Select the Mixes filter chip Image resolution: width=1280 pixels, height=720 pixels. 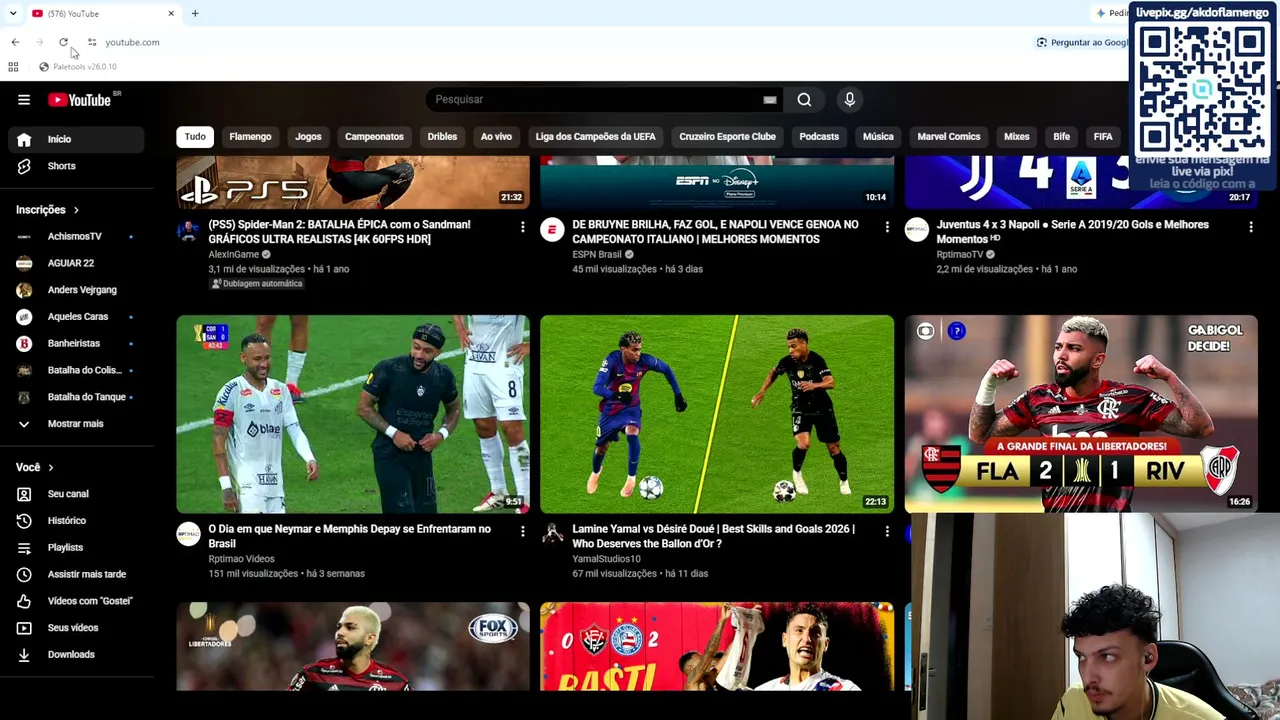click(1017, 137)
